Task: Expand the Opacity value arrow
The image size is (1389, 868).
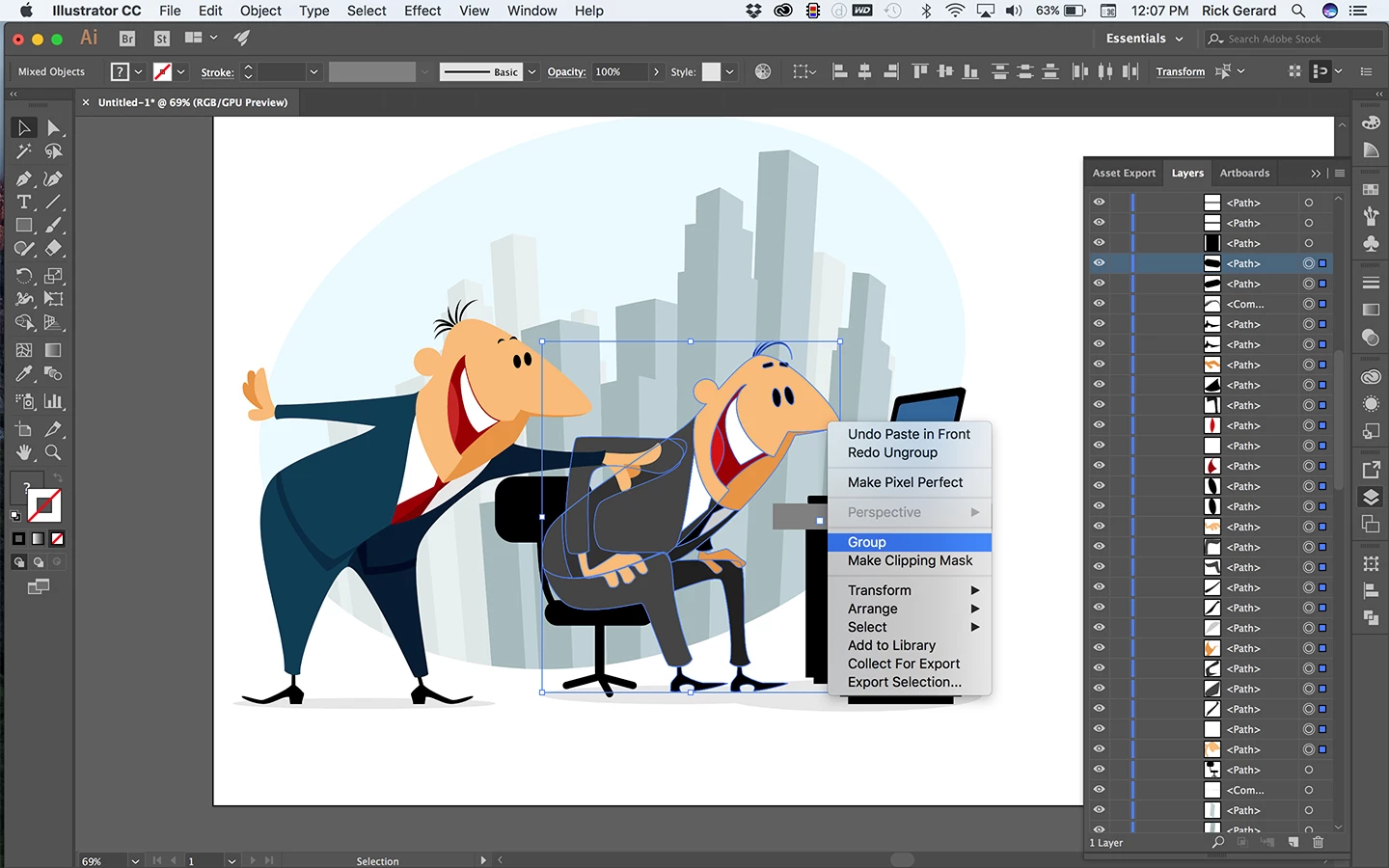Action: tap(657, 71)
